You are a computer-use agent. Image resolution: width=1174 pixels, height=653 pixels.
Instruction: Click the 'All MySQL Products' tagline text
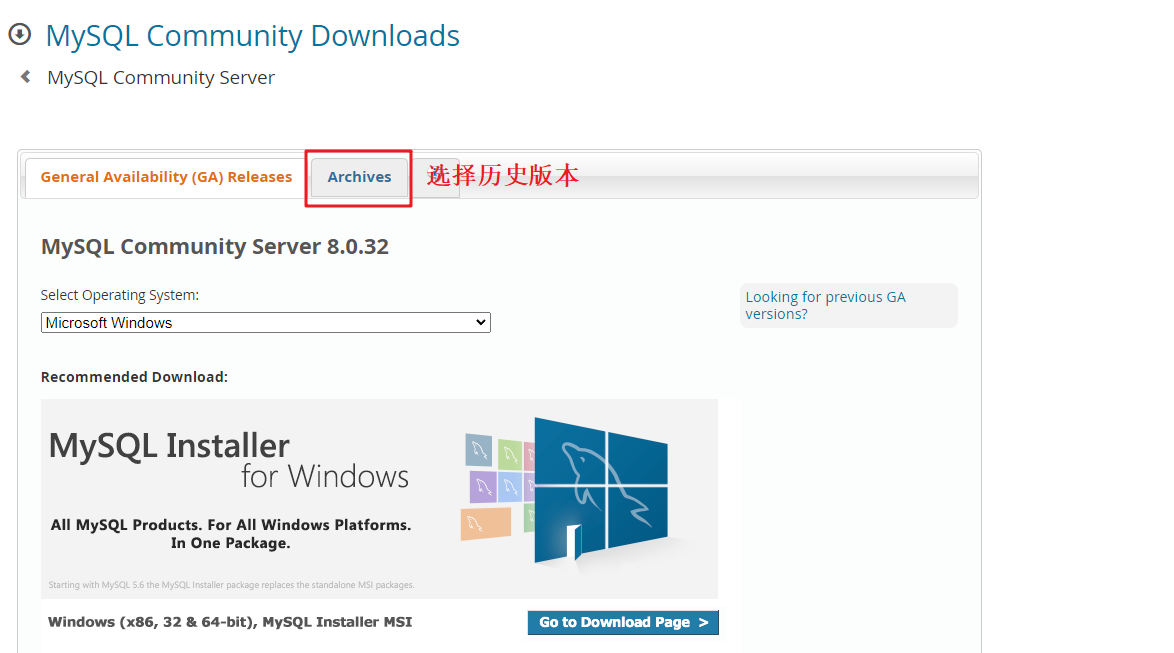[x=231, y=534]
